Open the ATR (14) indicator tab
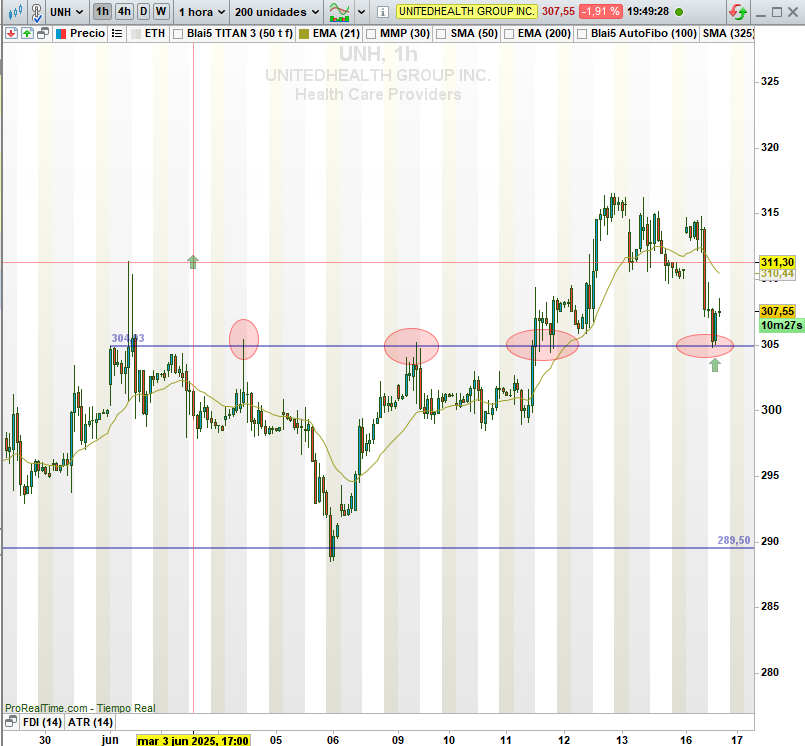This screenshot has height=746, width=805. pos(90,722)
